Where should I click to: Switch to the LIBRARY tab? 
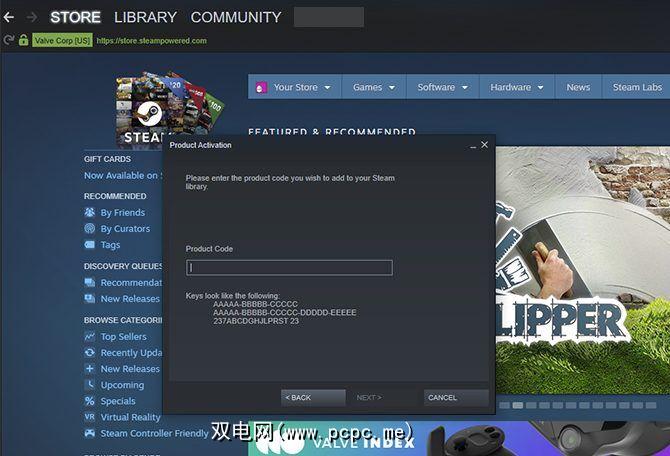pos(145,18)
